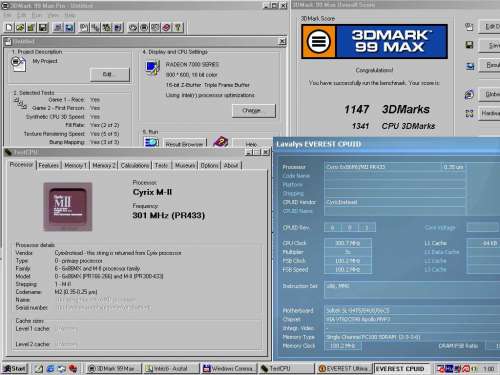Click the purple help book icon
Image resolution: width=500 pixels, height=375 pixels.
220,142
